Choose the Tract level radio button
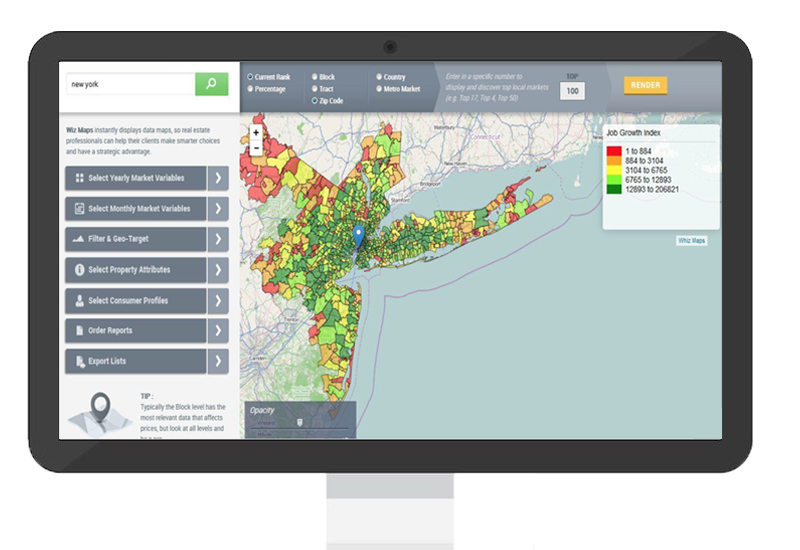The width and height of the screenshot is (800, 550). 314,89
